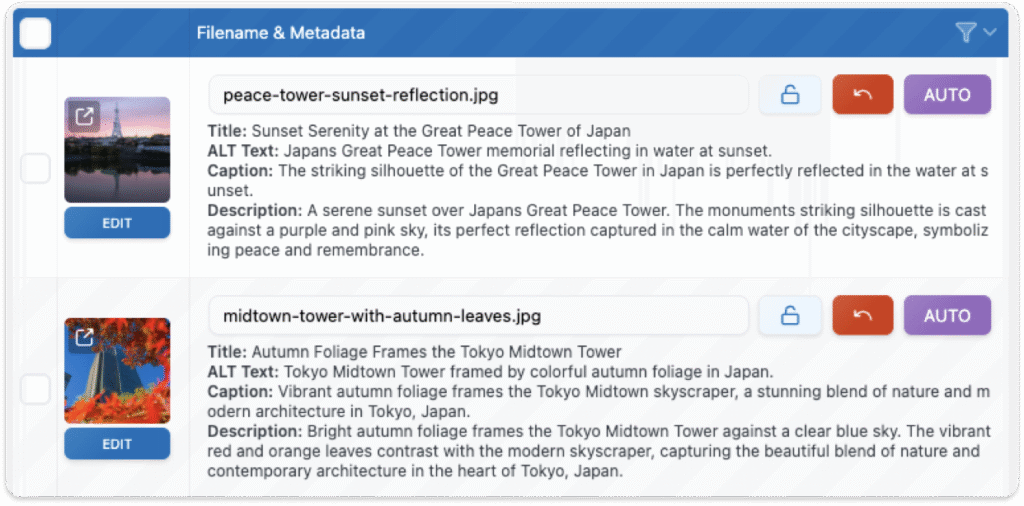Viewport: 1024px width, 506px height.
Task: Click the unlock icon beside midtown-tower-with-autumn-leaves.jpg
Action: [x=790, y=316]
